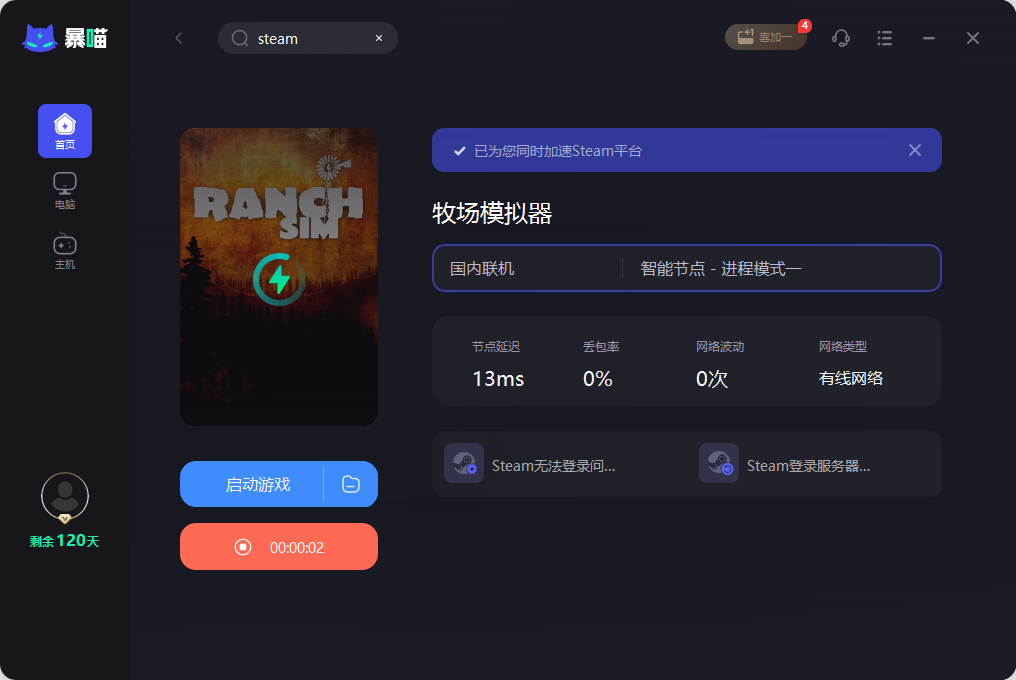Focus the search field containing steam

coord(307,38)
